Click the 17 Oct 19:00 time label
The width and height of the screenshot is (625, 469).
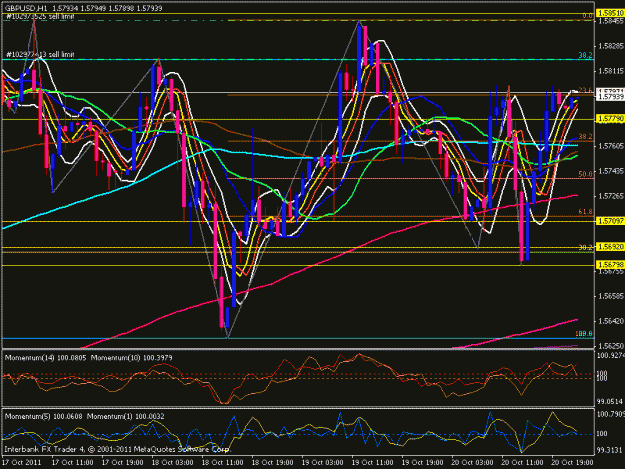[x=122, y=462]
